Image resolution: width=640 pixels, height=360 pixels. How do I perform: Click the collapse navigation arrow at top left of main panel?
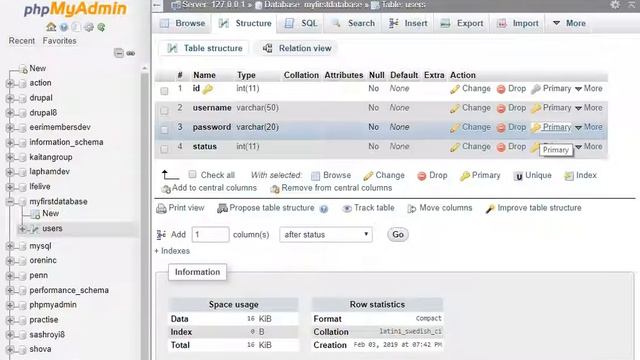(x=157, y=5)
